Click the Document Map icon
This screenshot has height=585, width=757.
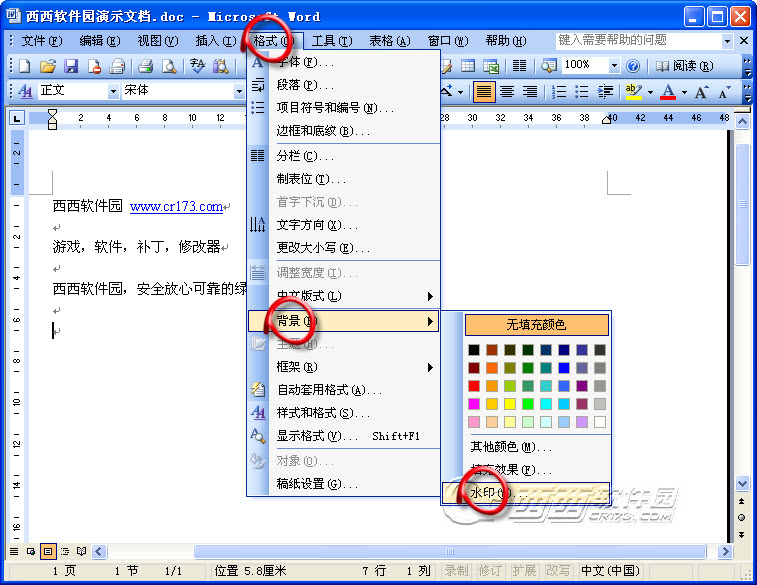pos(548,66)
